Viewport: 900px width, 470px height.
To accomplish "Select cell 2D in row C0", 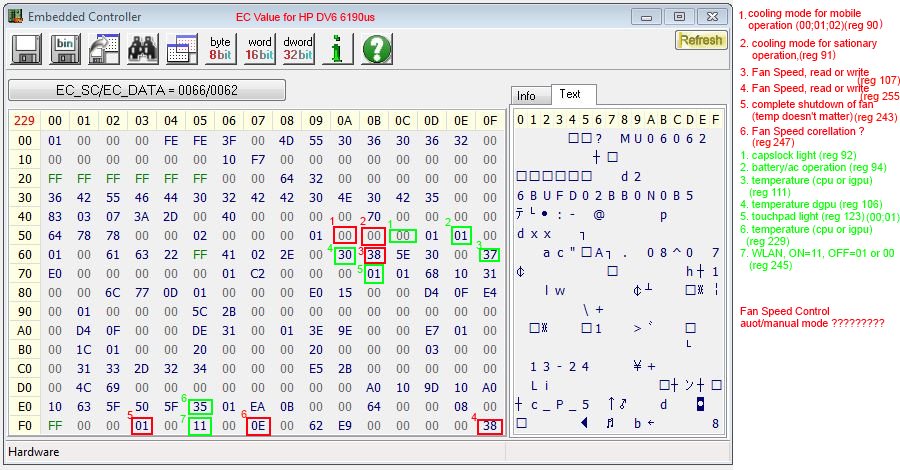I will click(142, 368).
